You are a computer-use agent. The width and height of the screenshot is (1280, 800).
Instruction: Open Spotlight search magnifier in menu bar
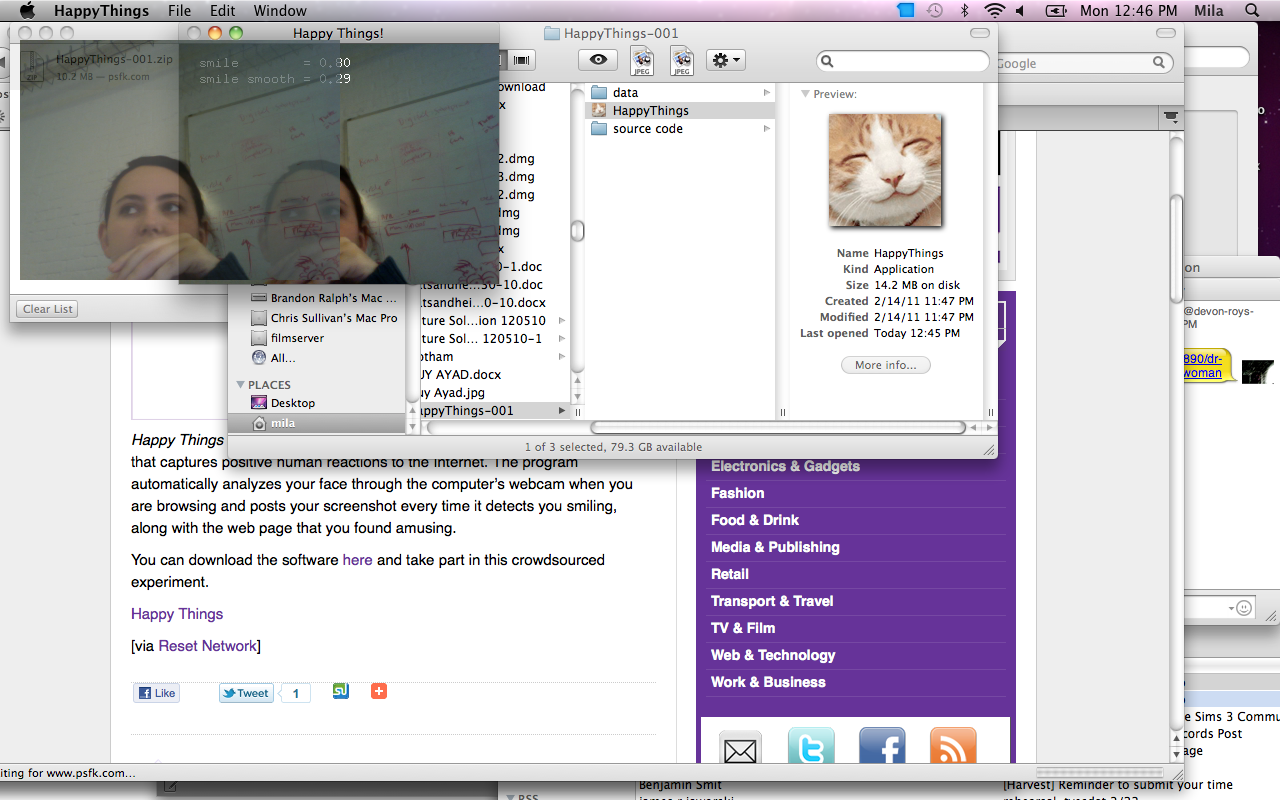tap(1252, 11)
